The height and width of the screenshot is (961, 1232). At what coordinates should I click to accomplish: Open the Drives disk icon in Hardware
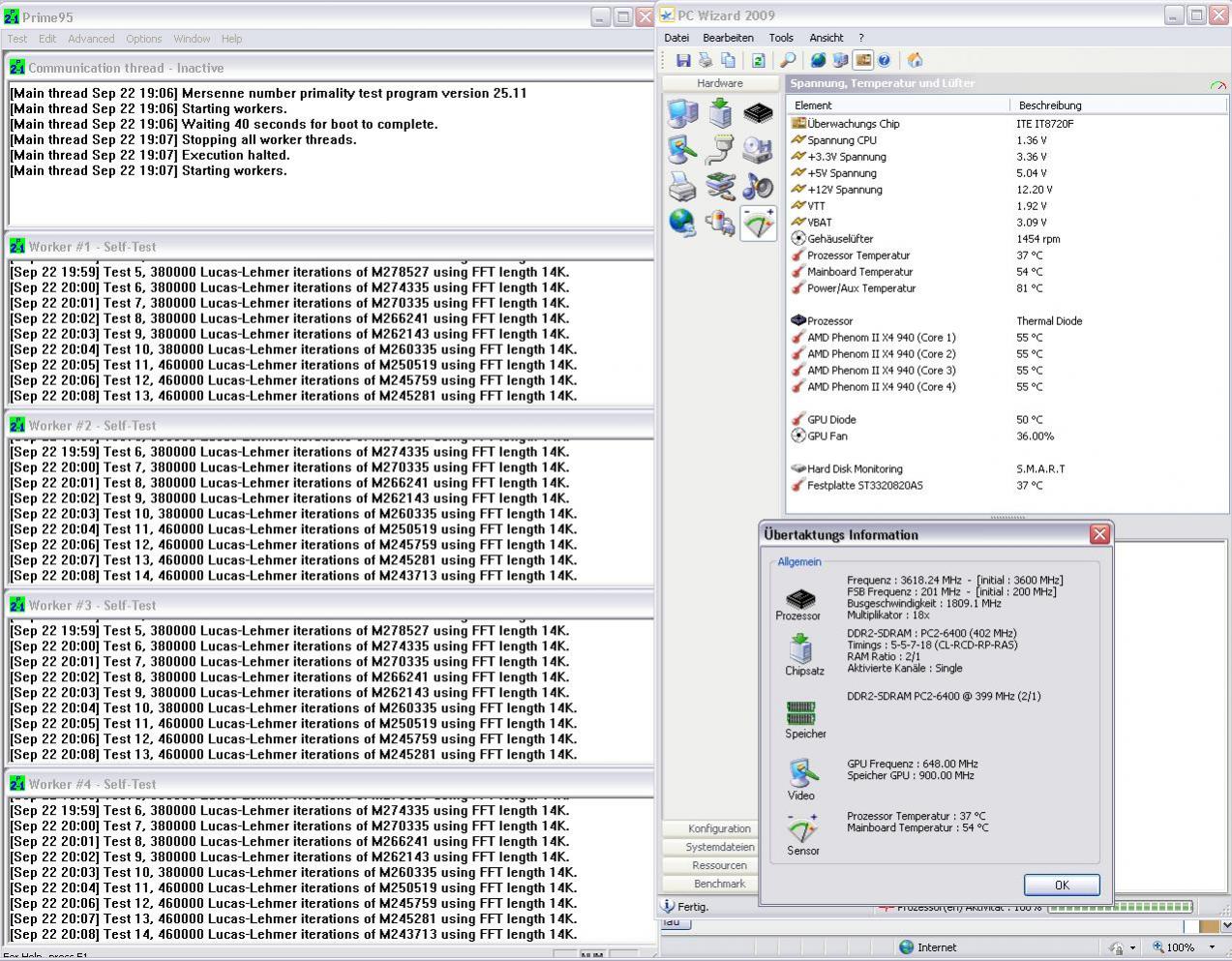pyautogui.click(x=758, y=149)
